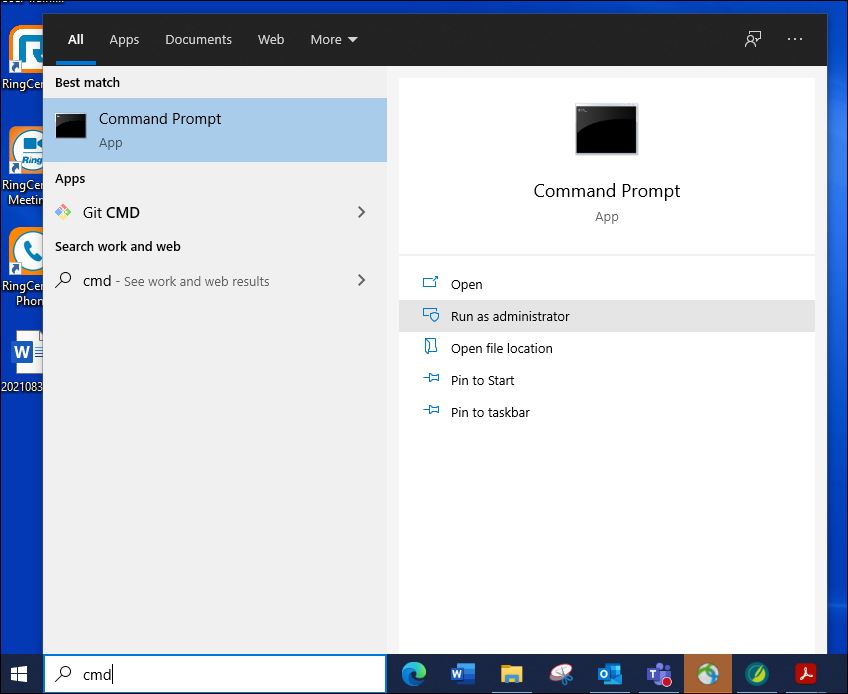The height and width of the screenshot is (694, 848).
Task: Choose Run as administrator
Action: tap(606, 316)
